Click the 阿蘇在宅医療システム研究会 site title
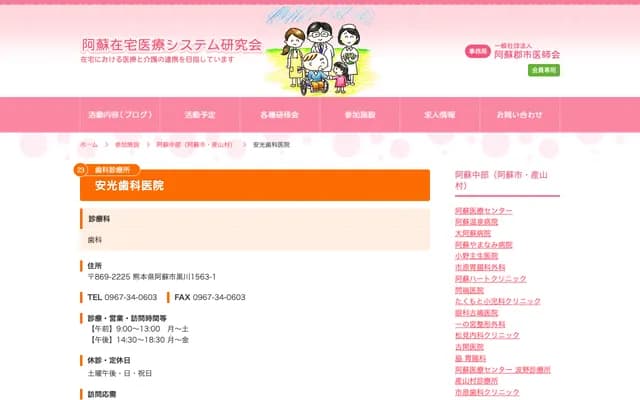Image resolution: width=640 pixels, height=400 pixels. click(171, 45)
